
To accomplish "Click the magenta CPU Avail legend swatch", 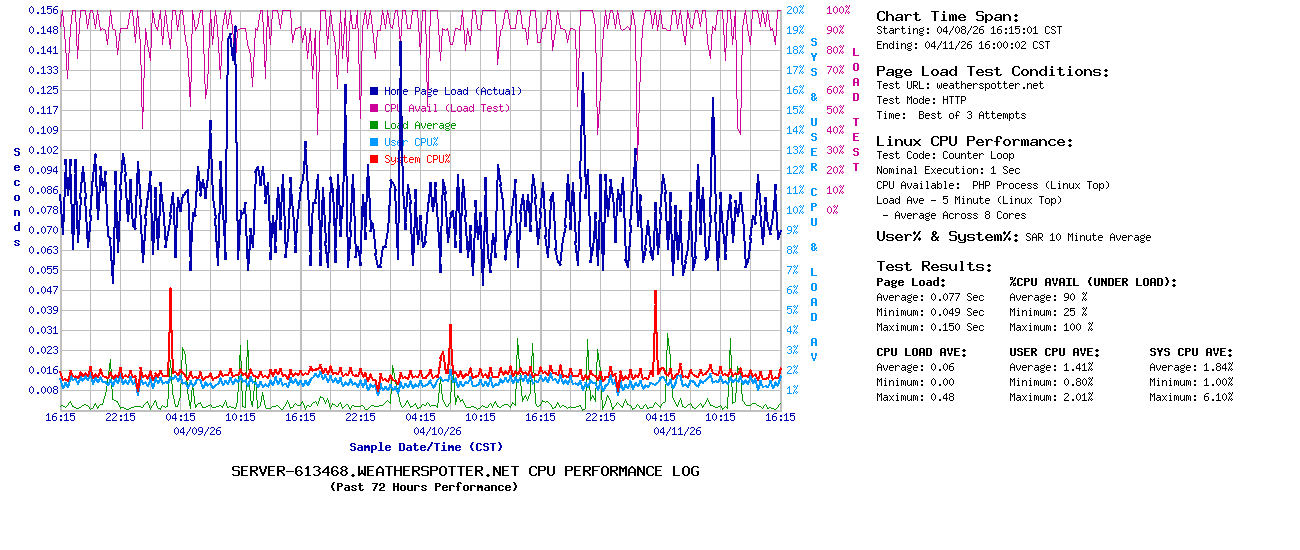I will (x=374, y=108).
